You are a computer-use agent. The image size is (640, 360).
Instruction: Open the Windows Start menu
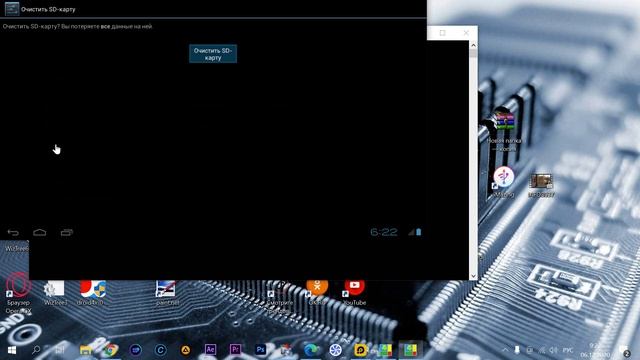(12, 350)
